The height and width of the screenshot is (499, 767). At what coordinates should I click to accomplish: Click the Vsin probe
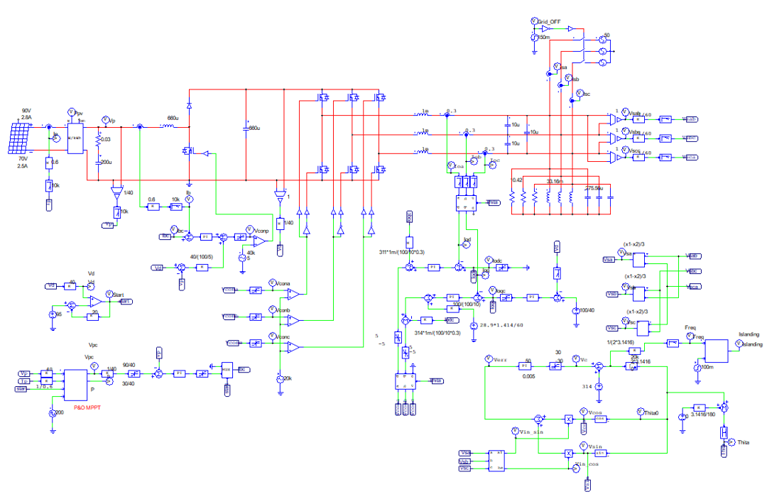[x=584, y=446]
